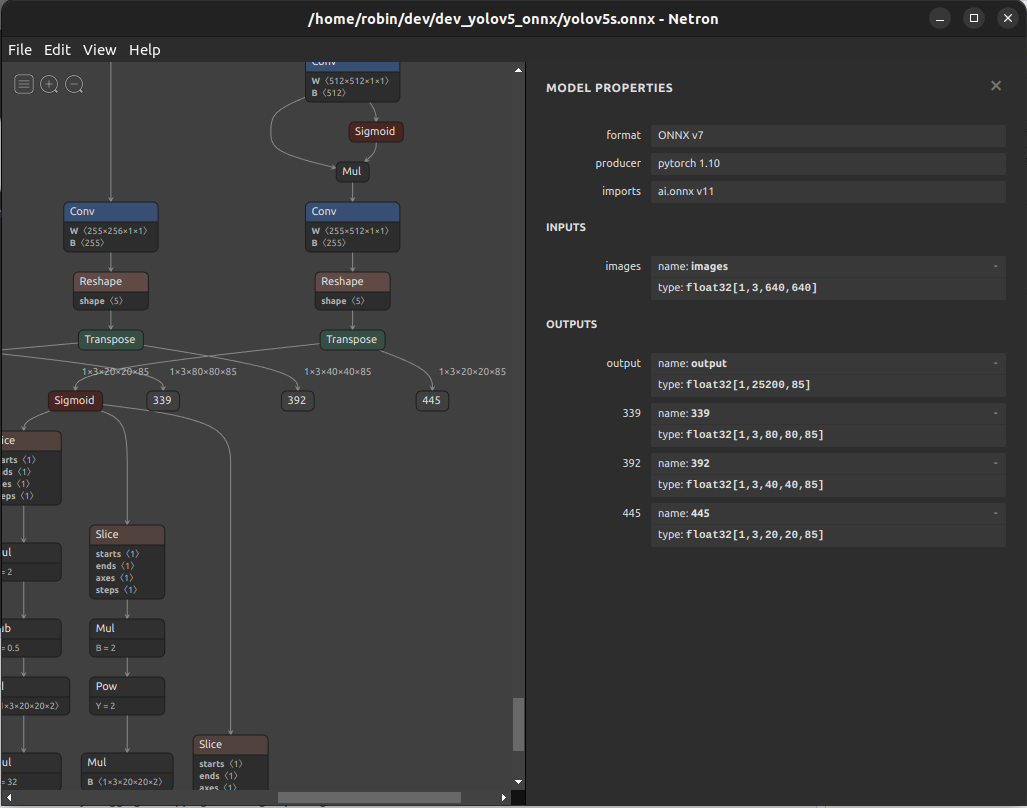Screen dimensions: 1027x808
Task: Click the 339 output node
Action: (x=162, y=401)
